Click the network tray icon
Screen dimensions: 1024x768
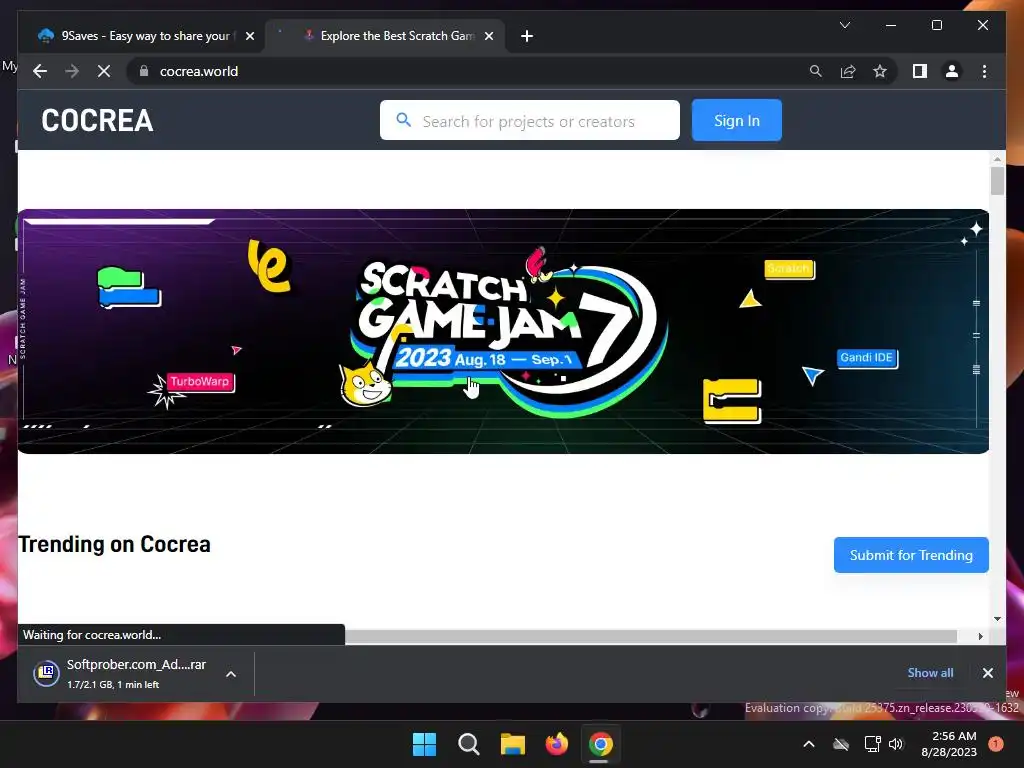[x=872, y=744]
